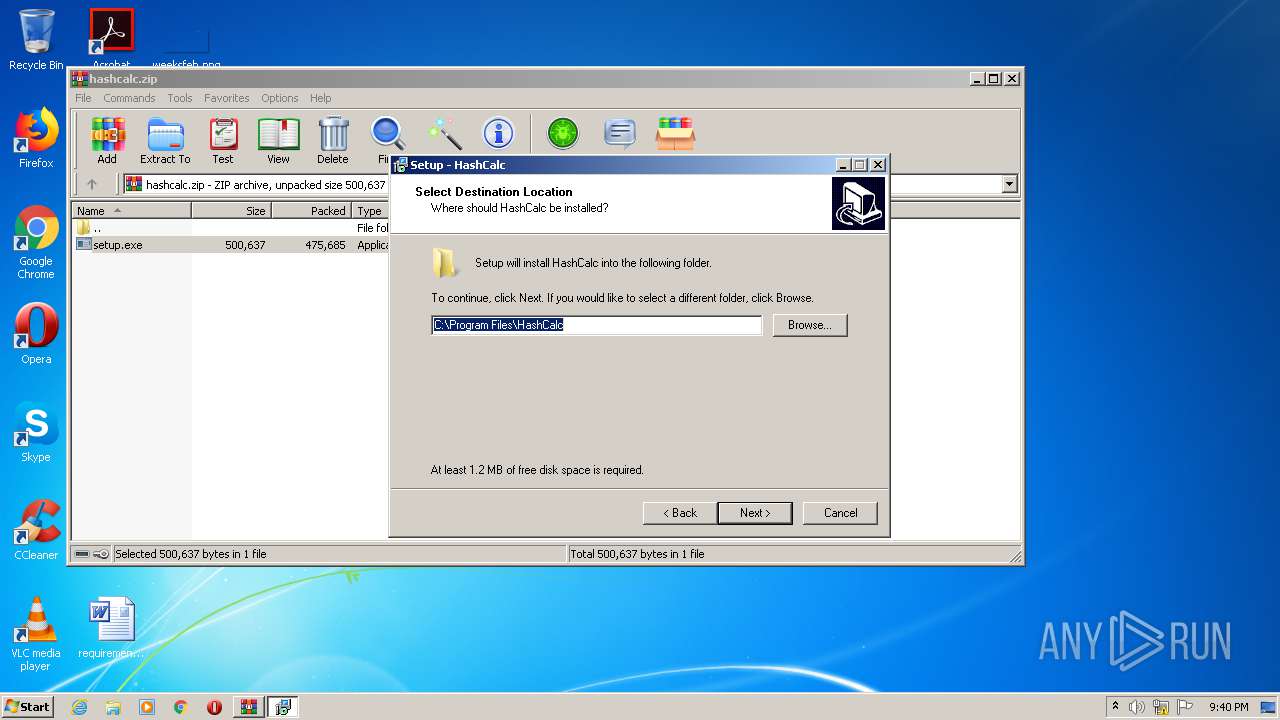The height and width of the screenshot is (720, 1280).
Task: Open the File menu in WinRAR
Action: coord(83,98)
